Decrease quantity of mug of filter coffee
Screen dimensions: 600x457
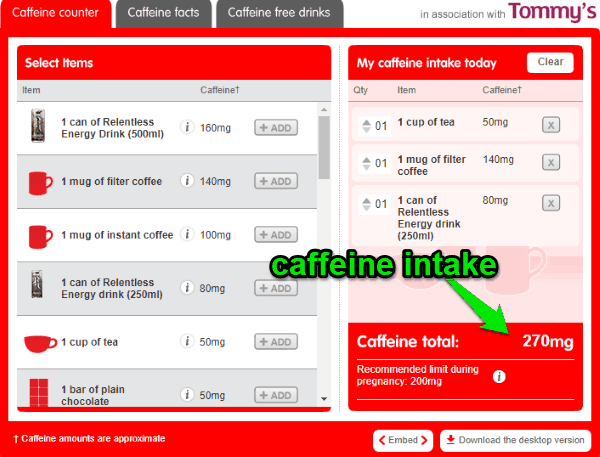[367, 167]
